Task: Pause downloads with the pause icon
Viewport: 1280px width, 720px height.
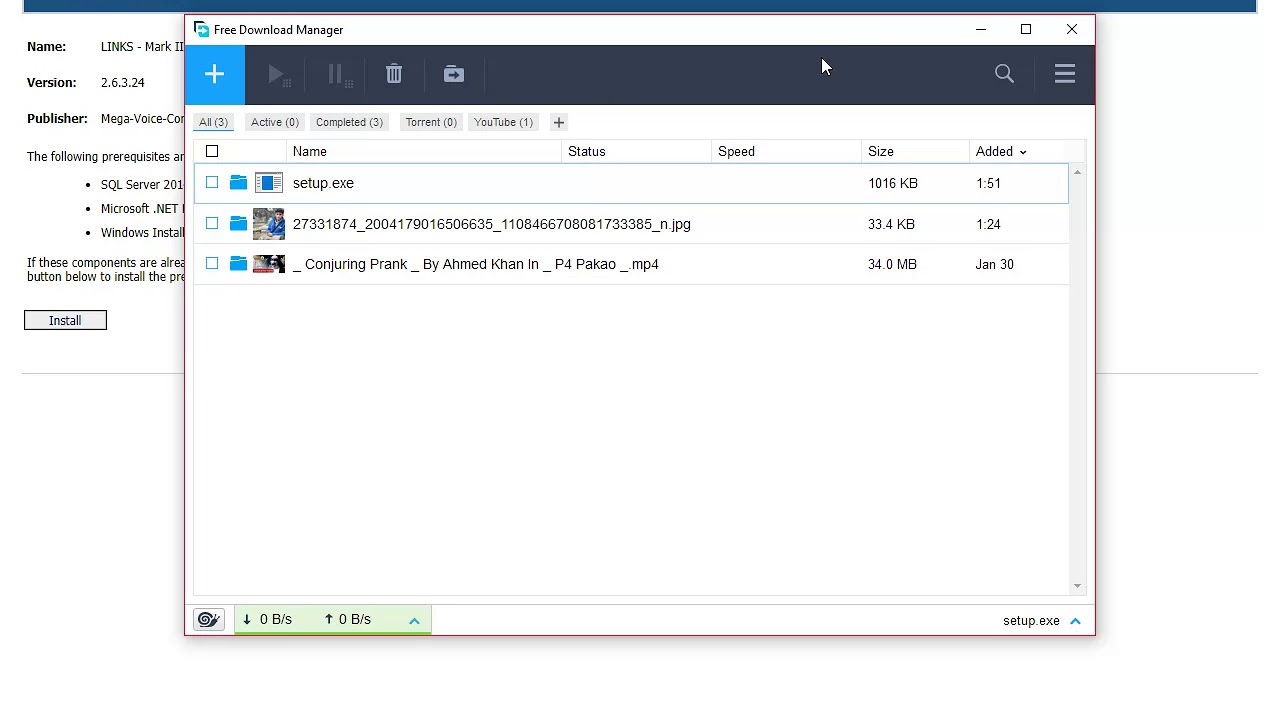Action: click(x=338, y=75)
